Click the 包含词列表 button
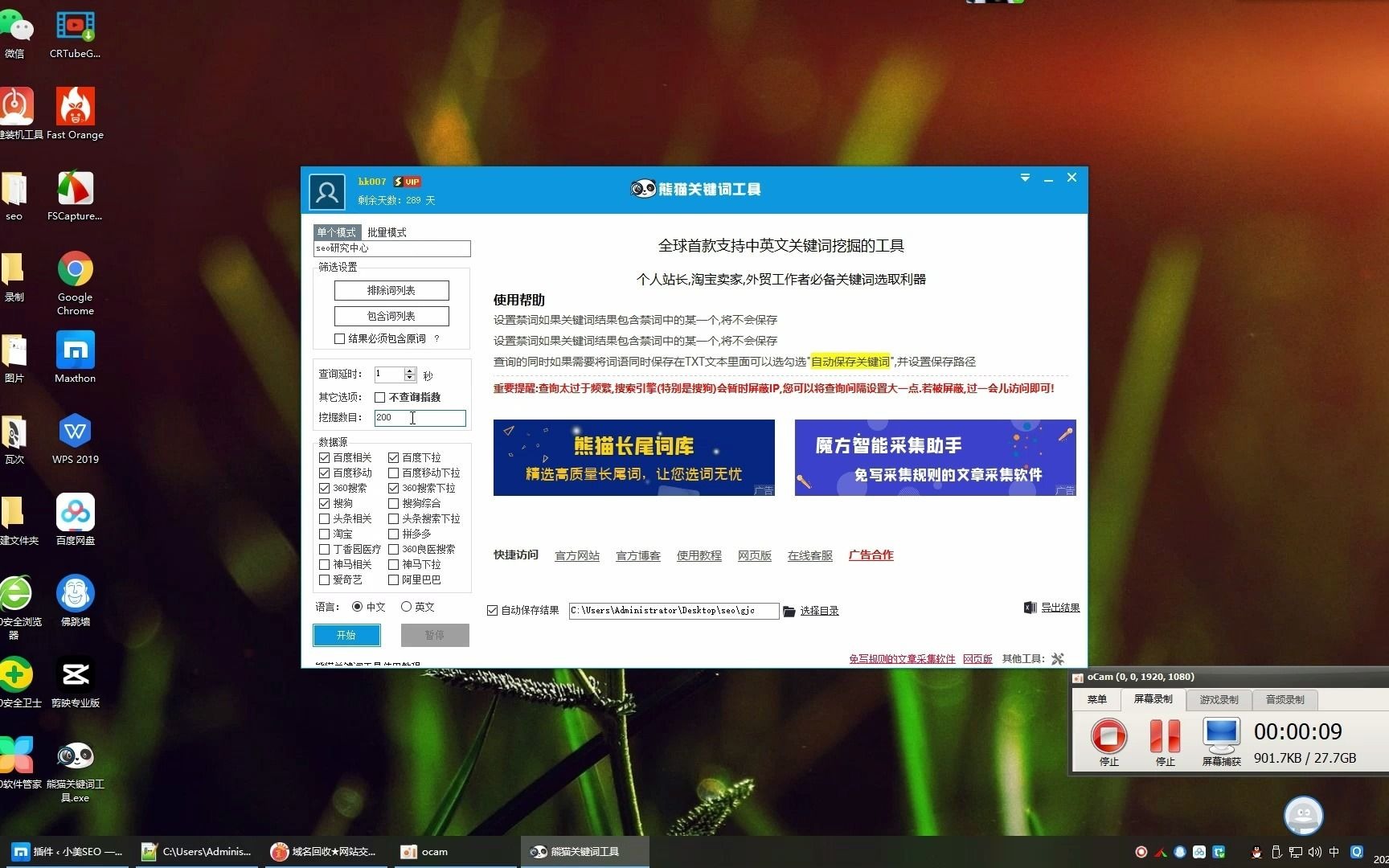 coord(391,316)
